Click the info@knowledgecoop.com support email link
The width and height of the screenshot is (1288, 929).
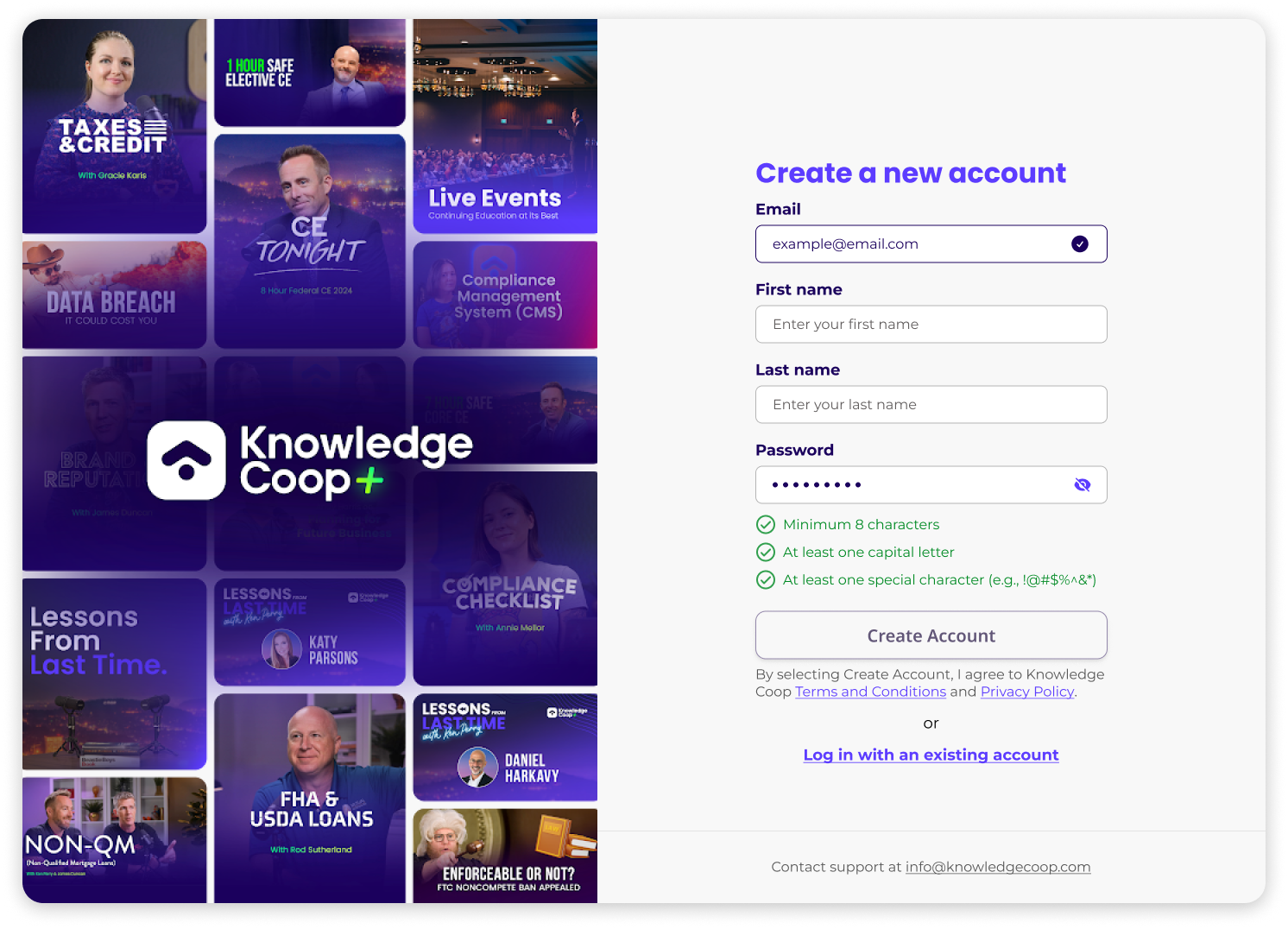pos(998,867)
